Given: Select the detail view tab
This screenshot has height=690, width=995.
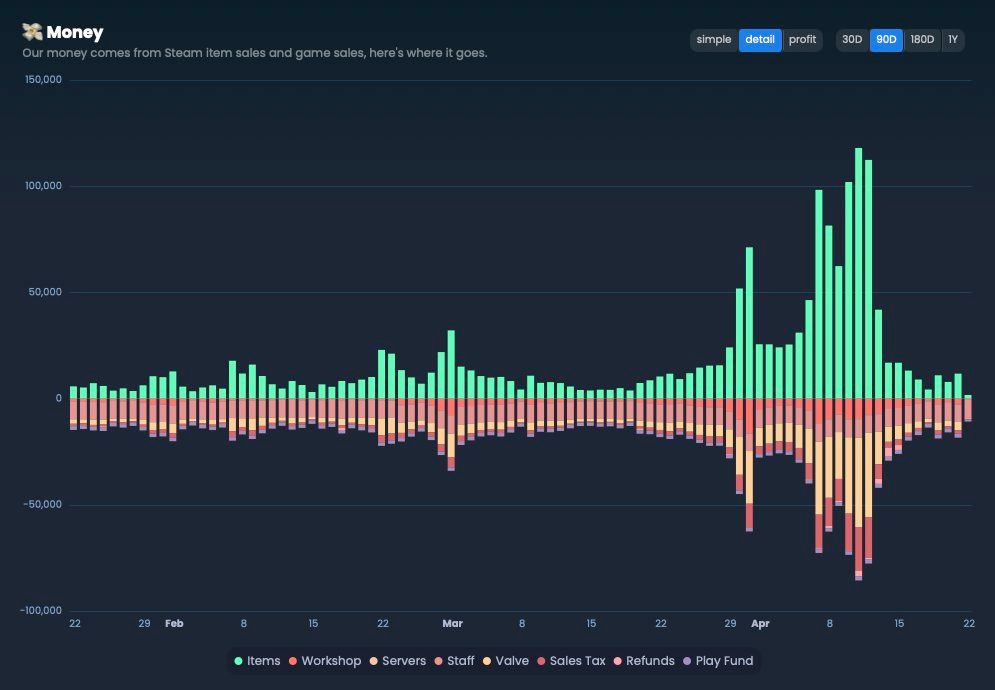Looking at the screenshot, I should pos(760,40).
